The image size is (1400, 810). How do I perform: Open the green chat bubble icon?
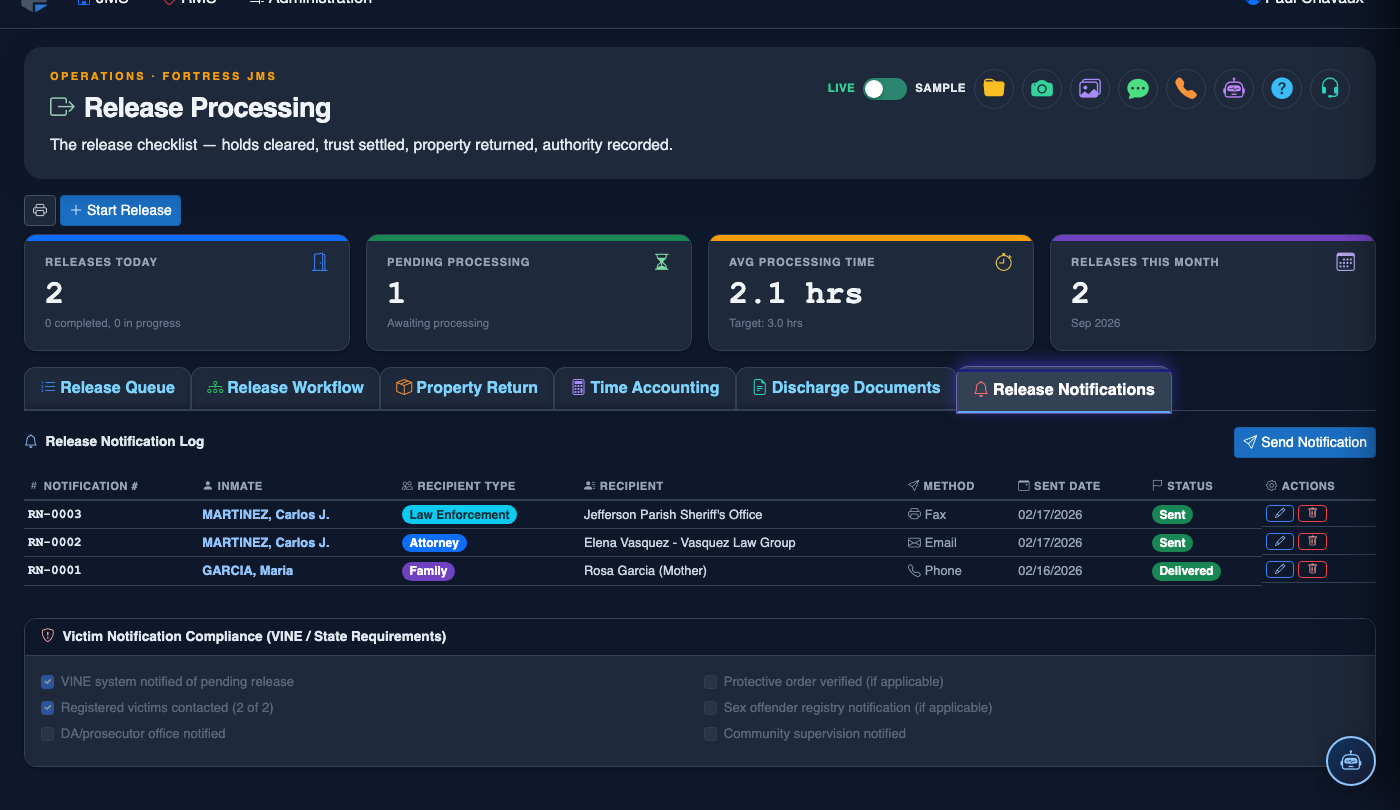point(1137,88)
